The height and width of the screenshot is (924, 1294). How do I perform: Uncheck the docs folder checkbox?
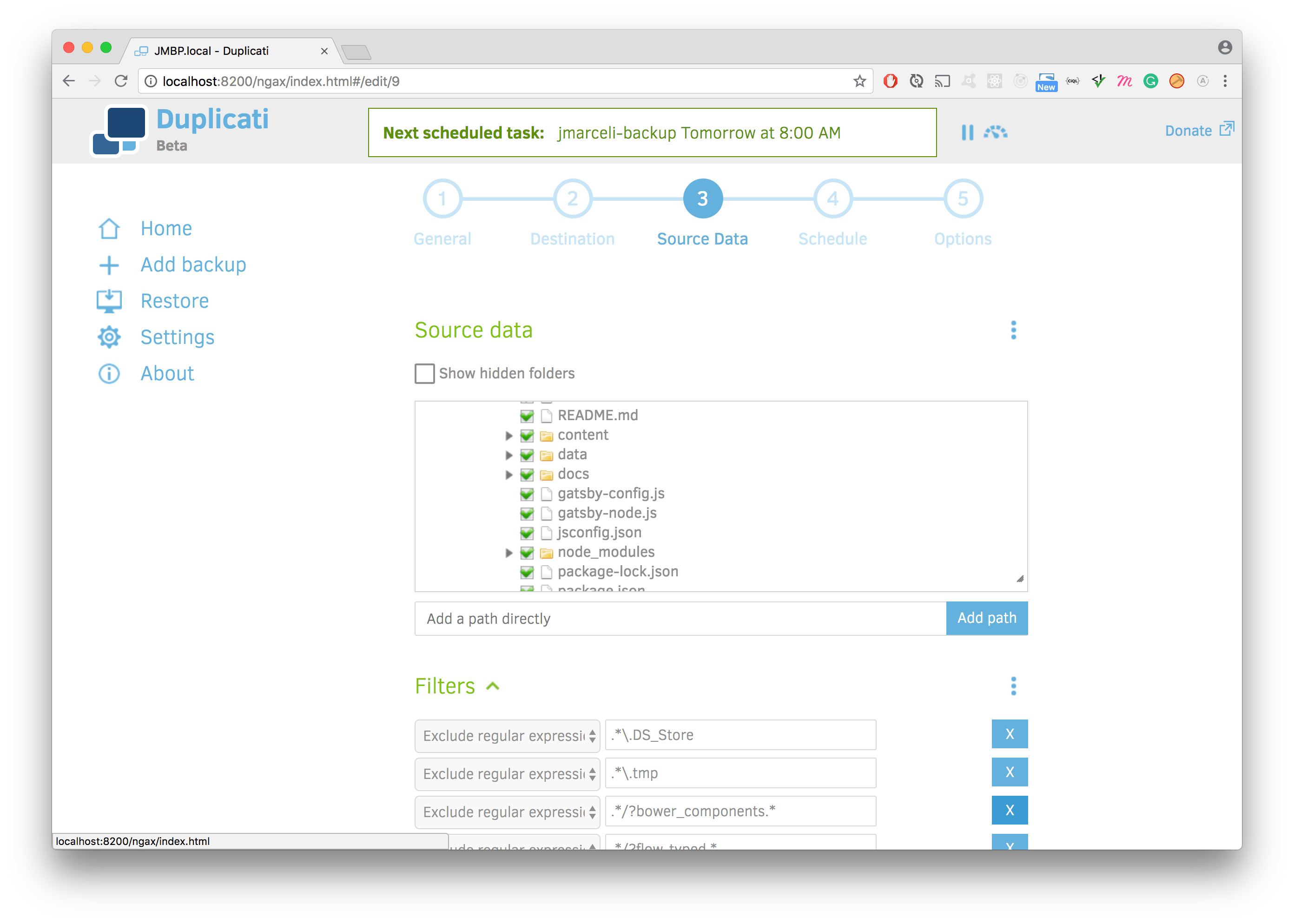click(527, 475)
